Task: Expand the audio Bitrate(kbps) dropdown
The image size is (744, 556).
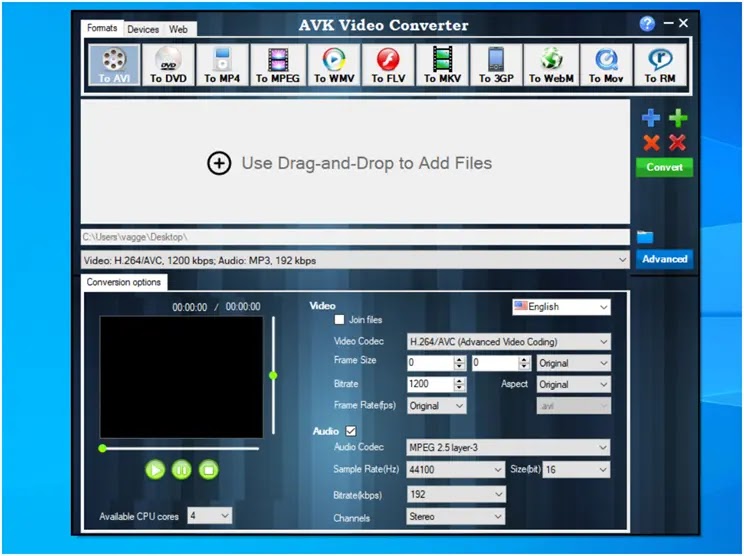Action: (x=456, y=494)
